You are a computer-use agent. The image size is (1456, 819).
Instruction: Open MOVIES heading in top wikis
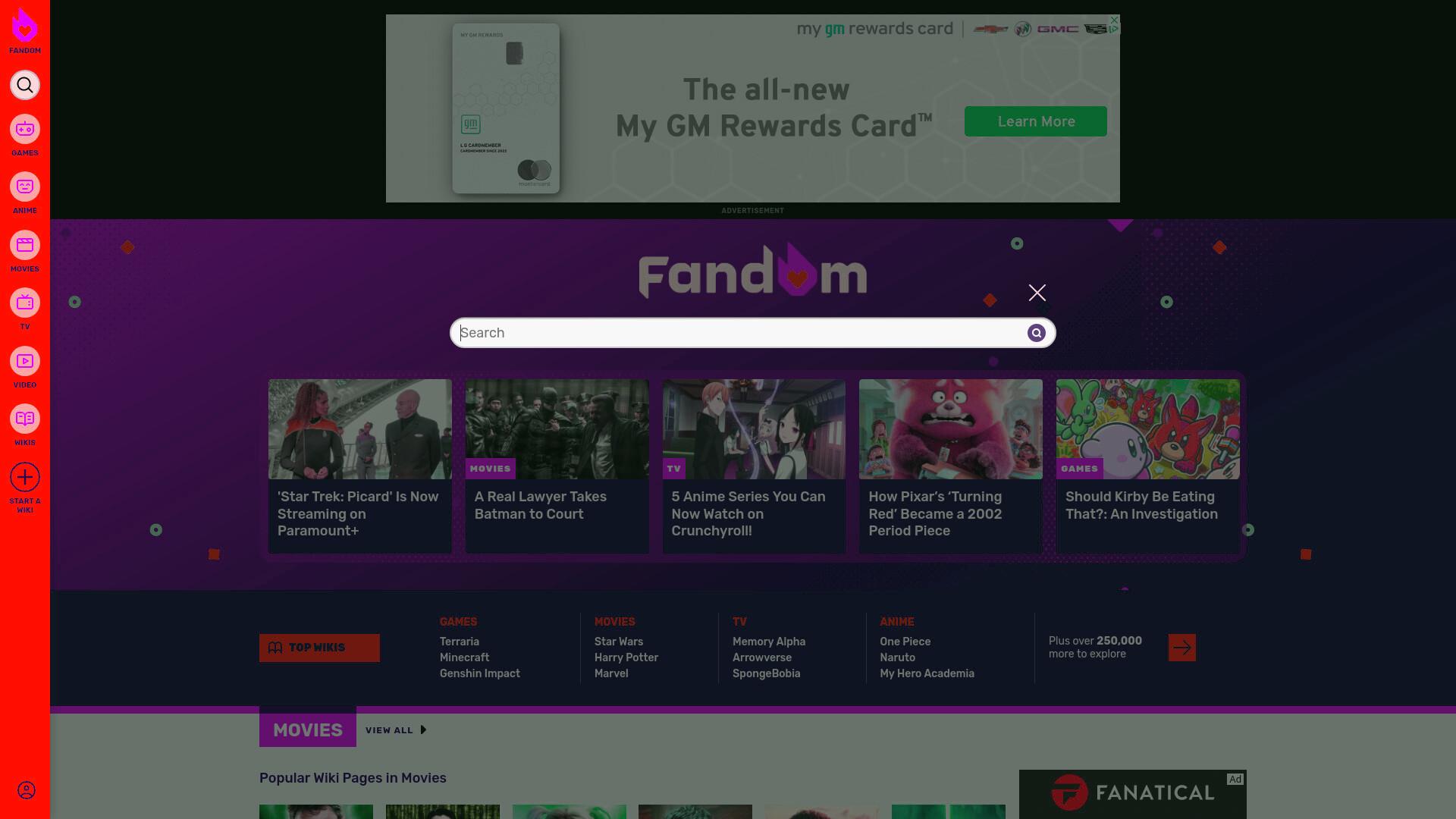(x=615, y=622)
